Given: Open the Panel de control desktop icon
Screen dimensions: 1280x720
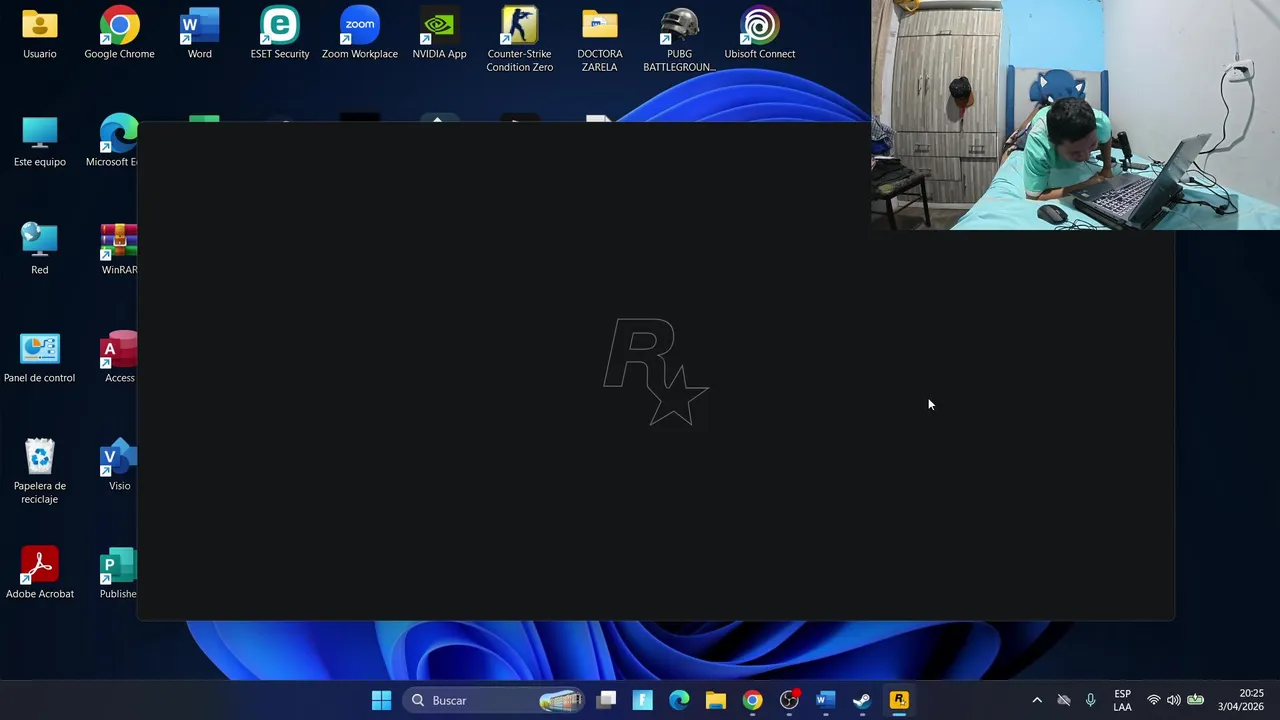Looking at the screenshot, I should pyautogui.click(x=40, y=357).
